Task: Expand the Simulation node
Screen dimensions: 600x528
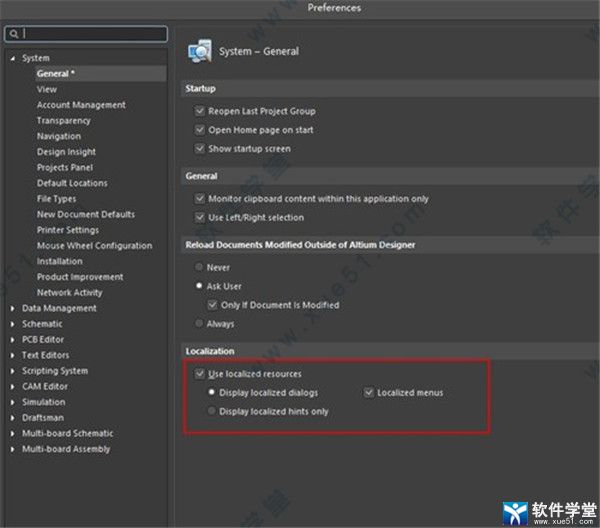Action: (13, 403)
